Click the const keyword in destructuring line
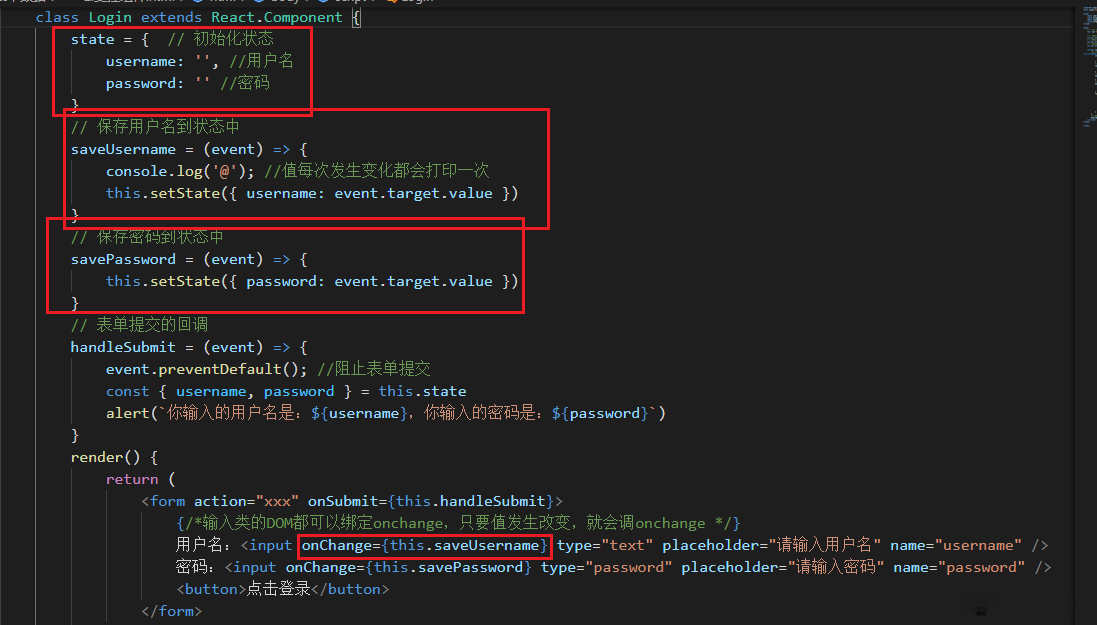 tap(127, 391)
